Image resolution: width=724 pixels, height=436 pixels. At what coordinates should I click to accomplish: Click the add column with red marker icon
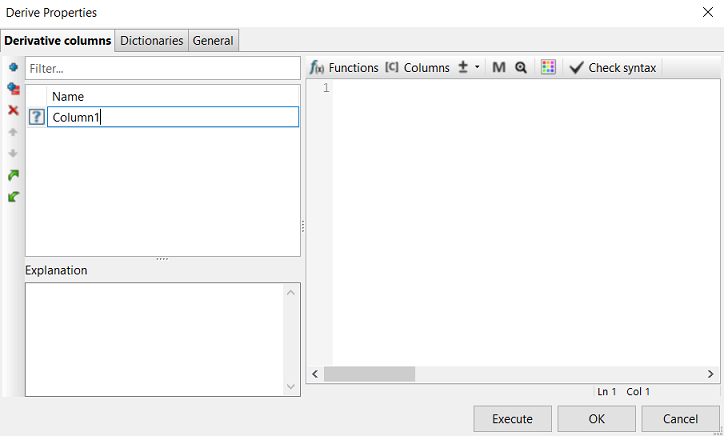point(13,89)
